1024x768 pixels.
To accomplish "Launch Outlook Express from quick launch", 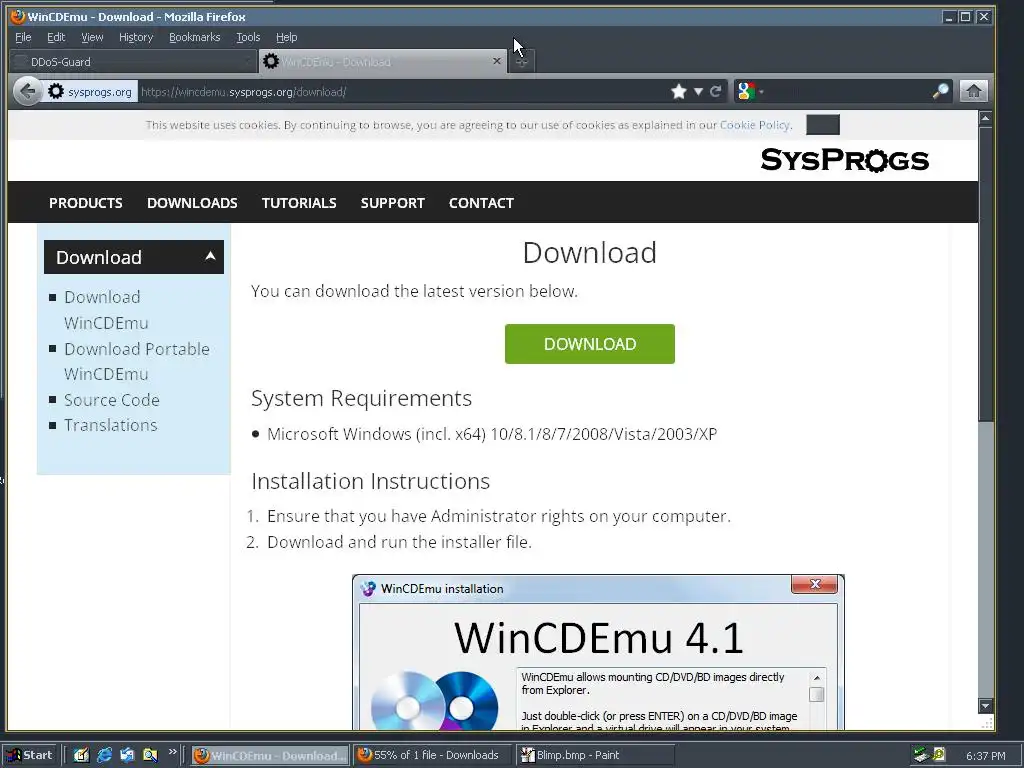I will click(x=127, y=755).
